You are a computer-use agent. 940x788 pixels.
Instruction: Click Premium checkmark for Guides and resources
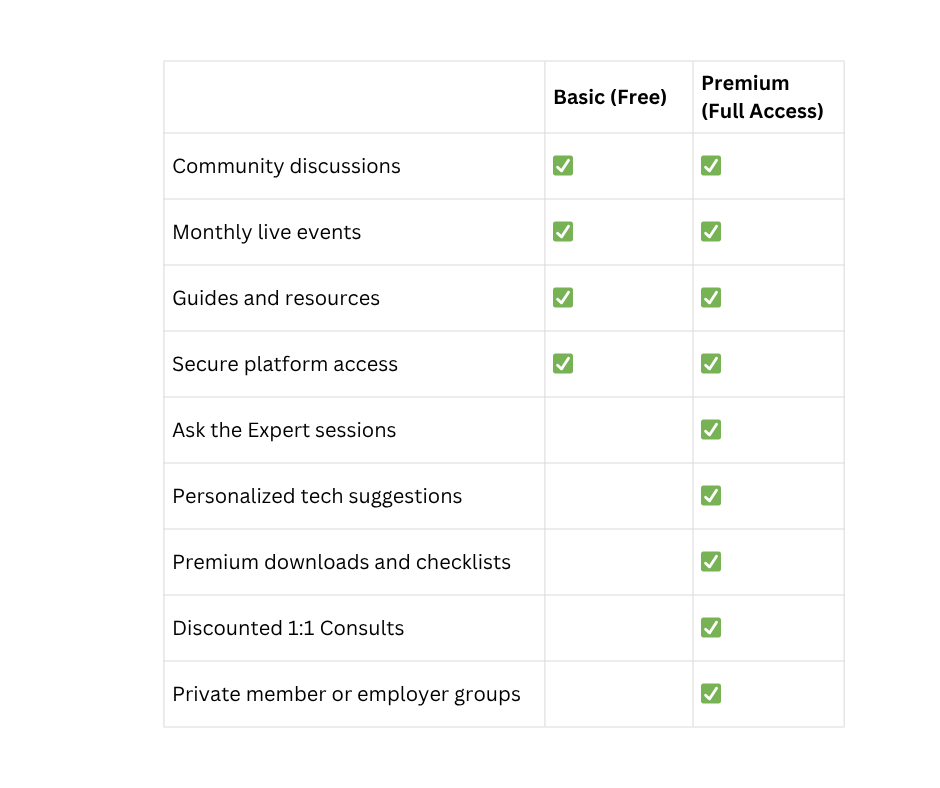pos(710,297)
